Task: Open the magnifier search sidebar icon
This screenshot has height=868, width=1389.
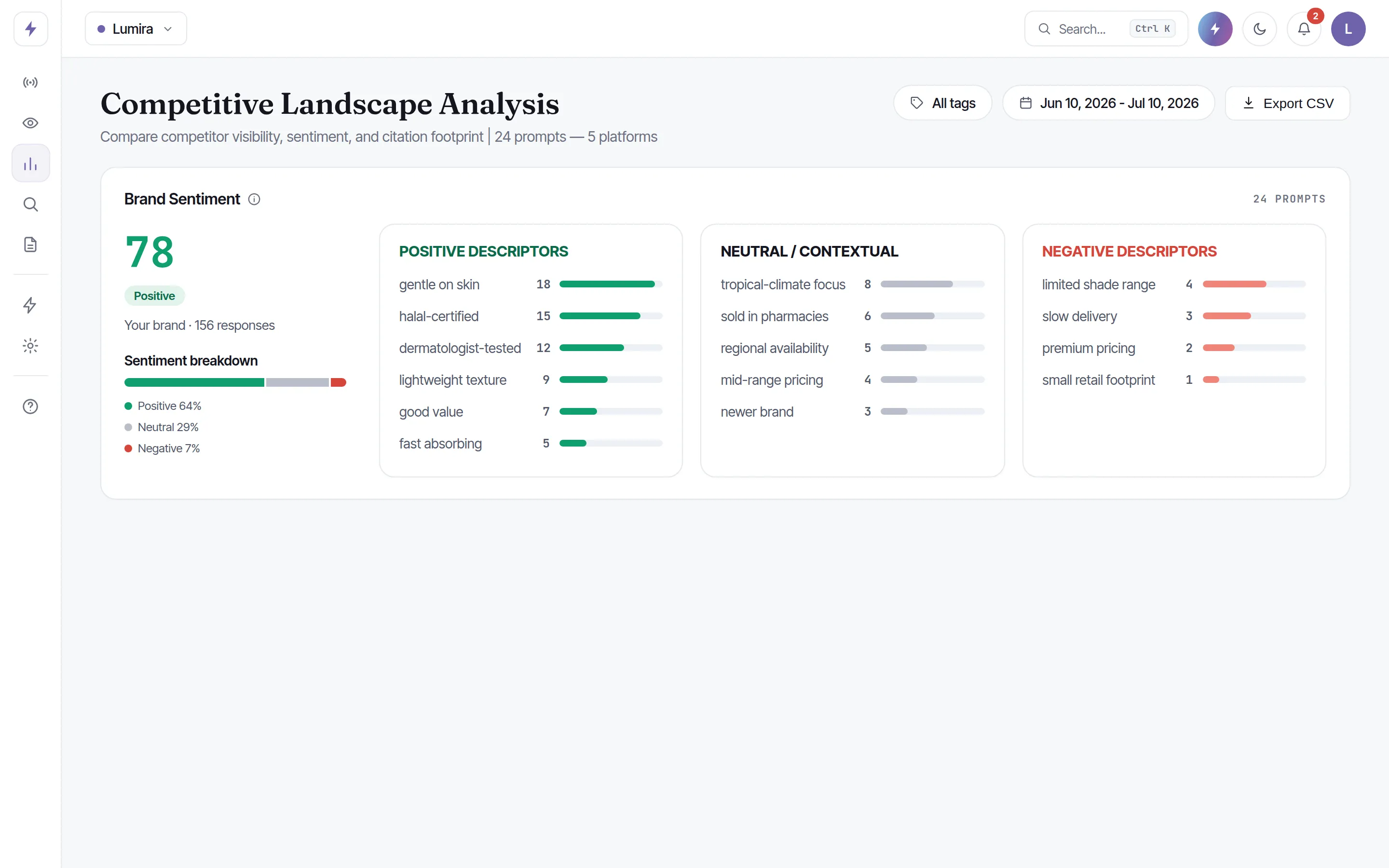Action: (x=30, y=204)
